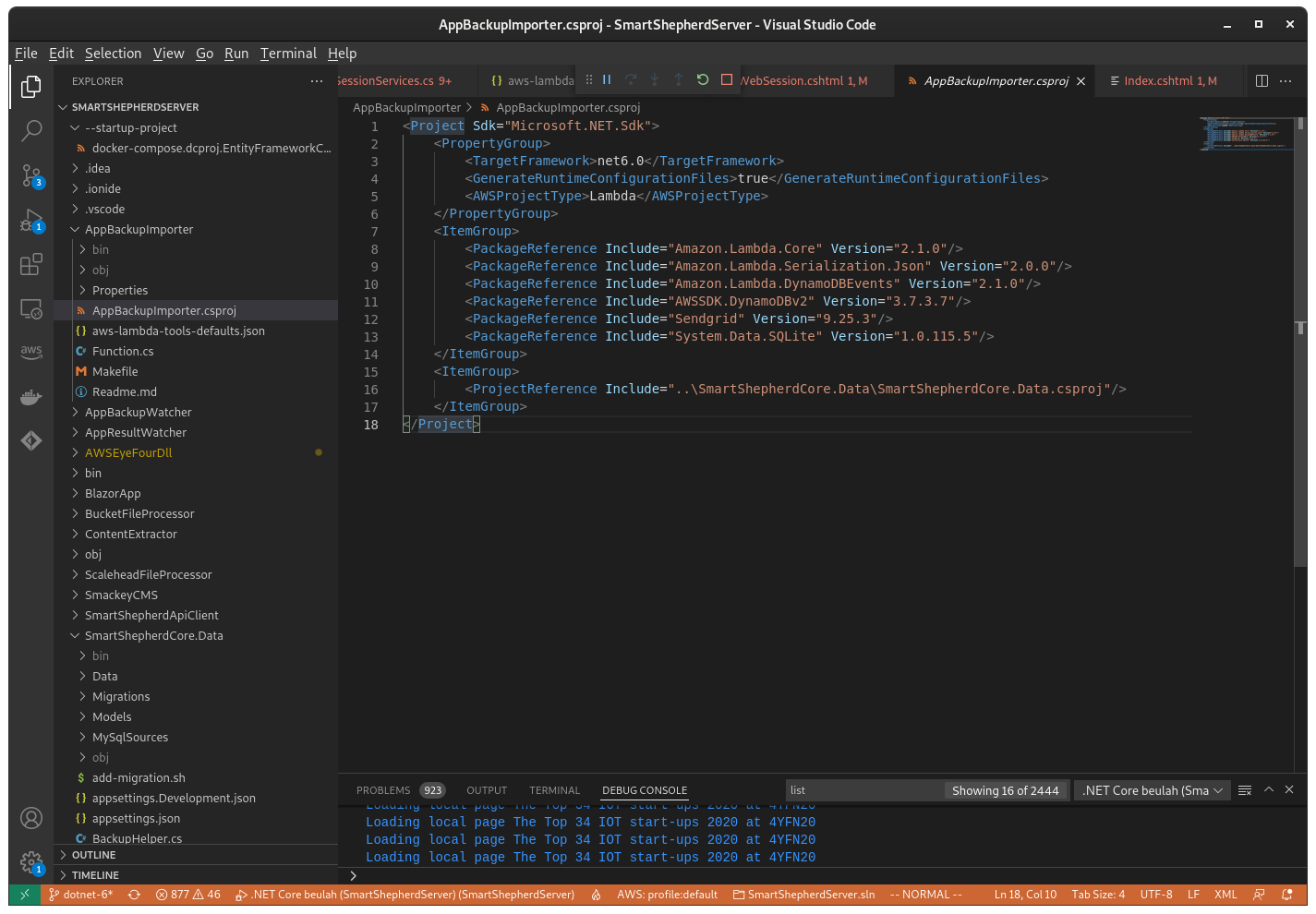
Task: Select SmartShepherdServer.sln project in status bar
Action: coord(803,895)
